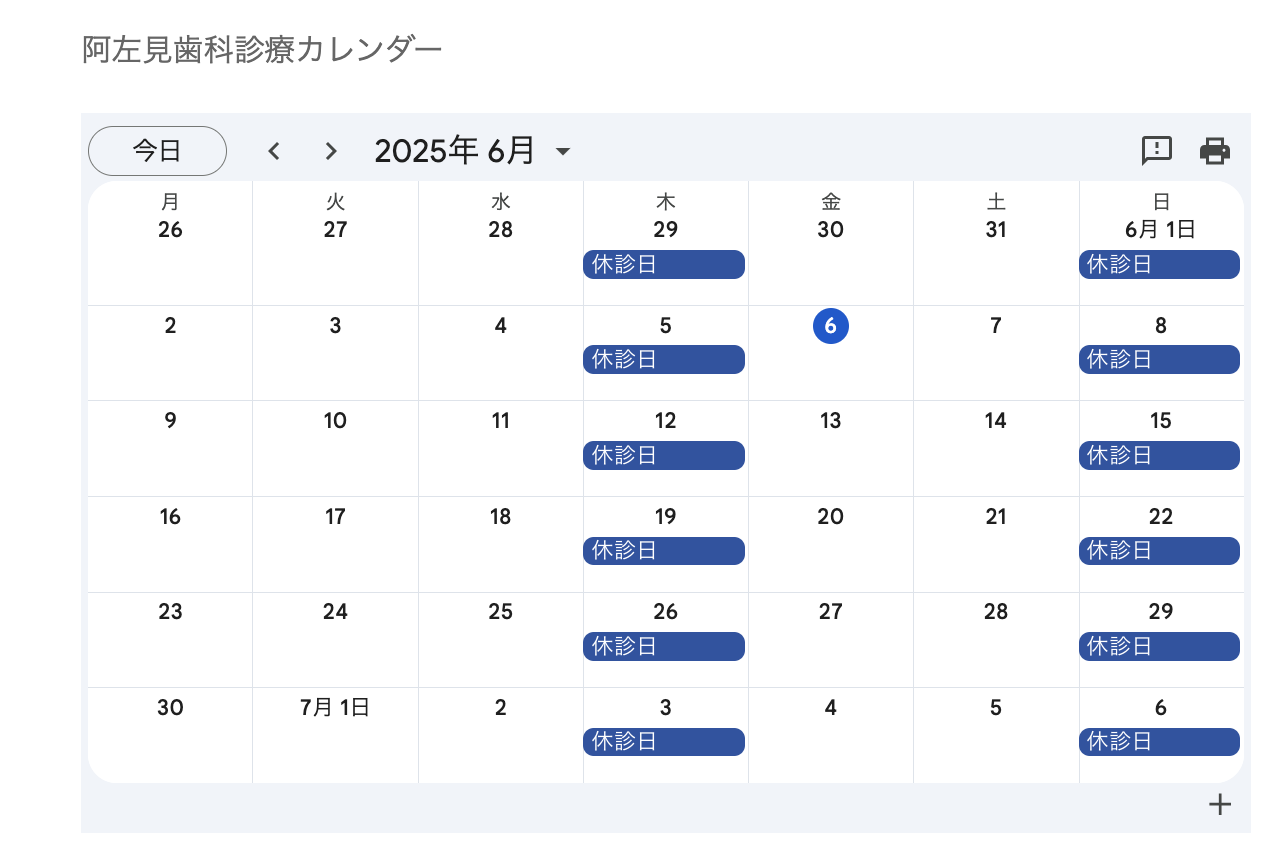This screenshot has height=858, width=1284.
Task: Click the print calendar icon
Action: [x=1215, y=151]
